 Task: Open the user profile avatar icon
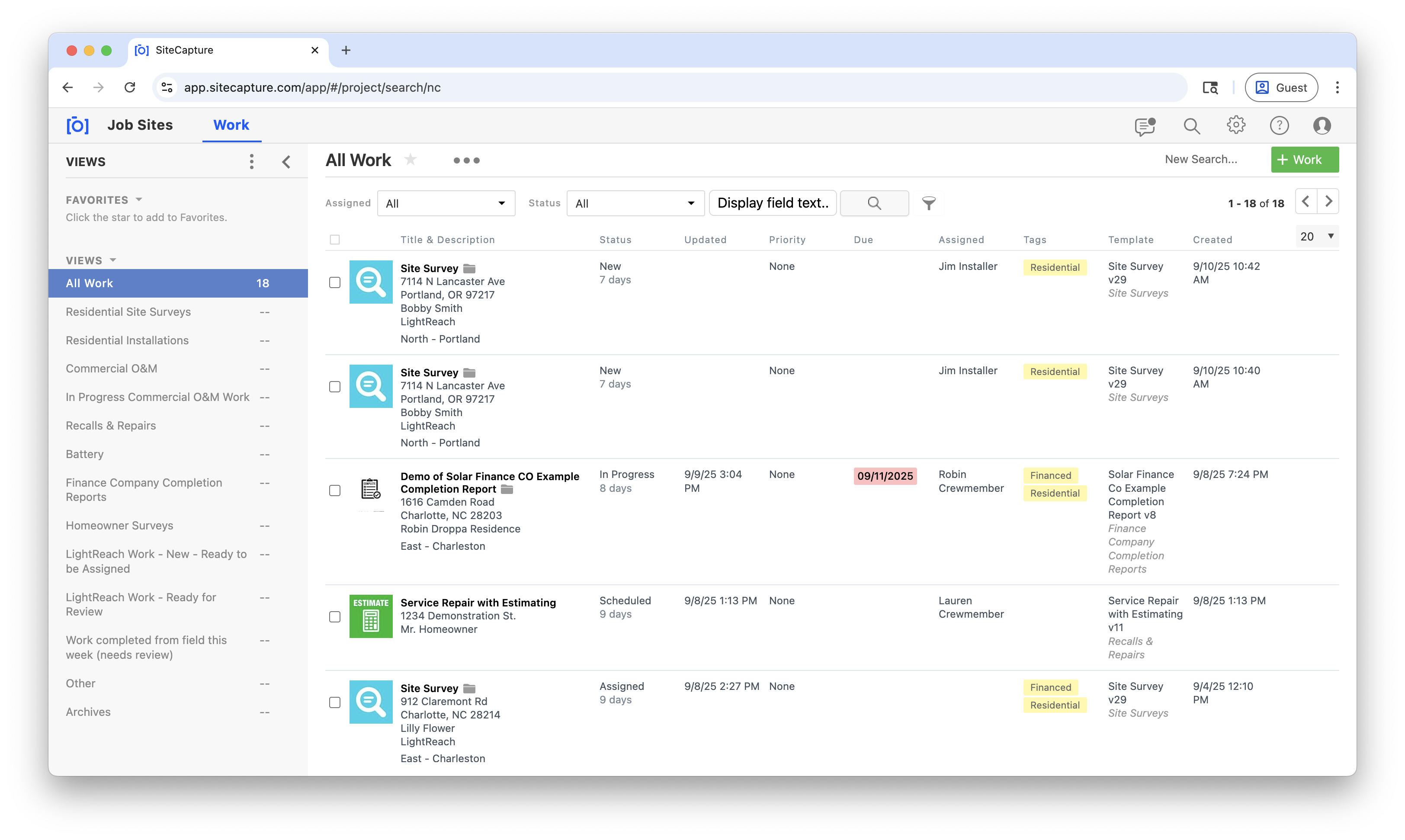[x=1322, y=126]
